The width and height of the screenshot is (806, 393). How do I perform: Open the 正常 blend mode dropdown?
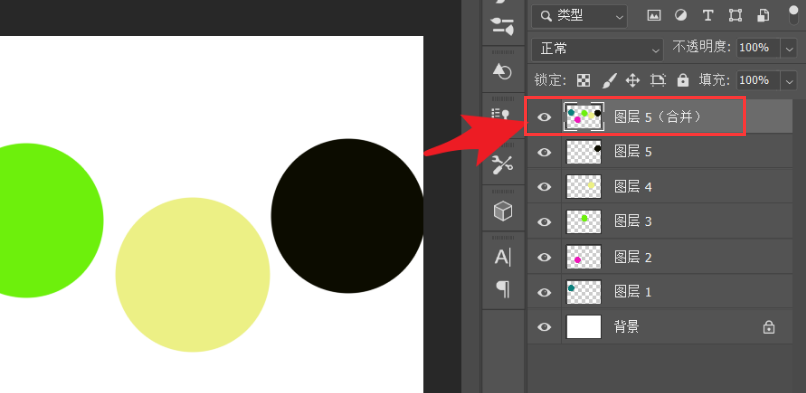[597, 49]
